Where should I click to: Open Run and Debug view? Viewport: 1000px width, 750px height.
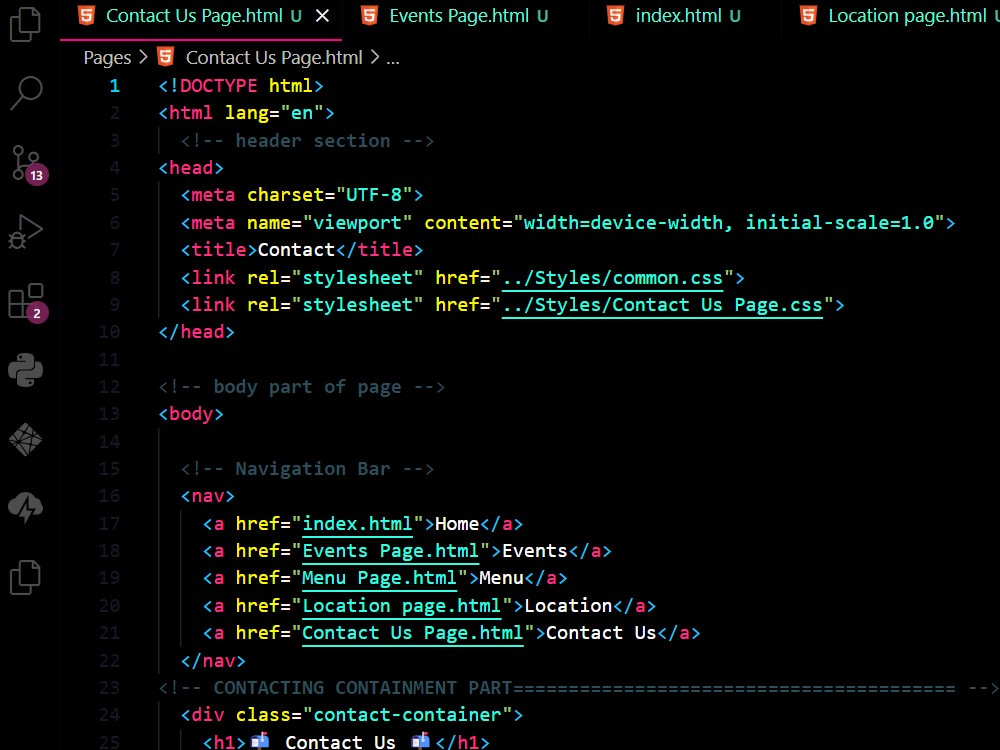(x=26, y=232)
